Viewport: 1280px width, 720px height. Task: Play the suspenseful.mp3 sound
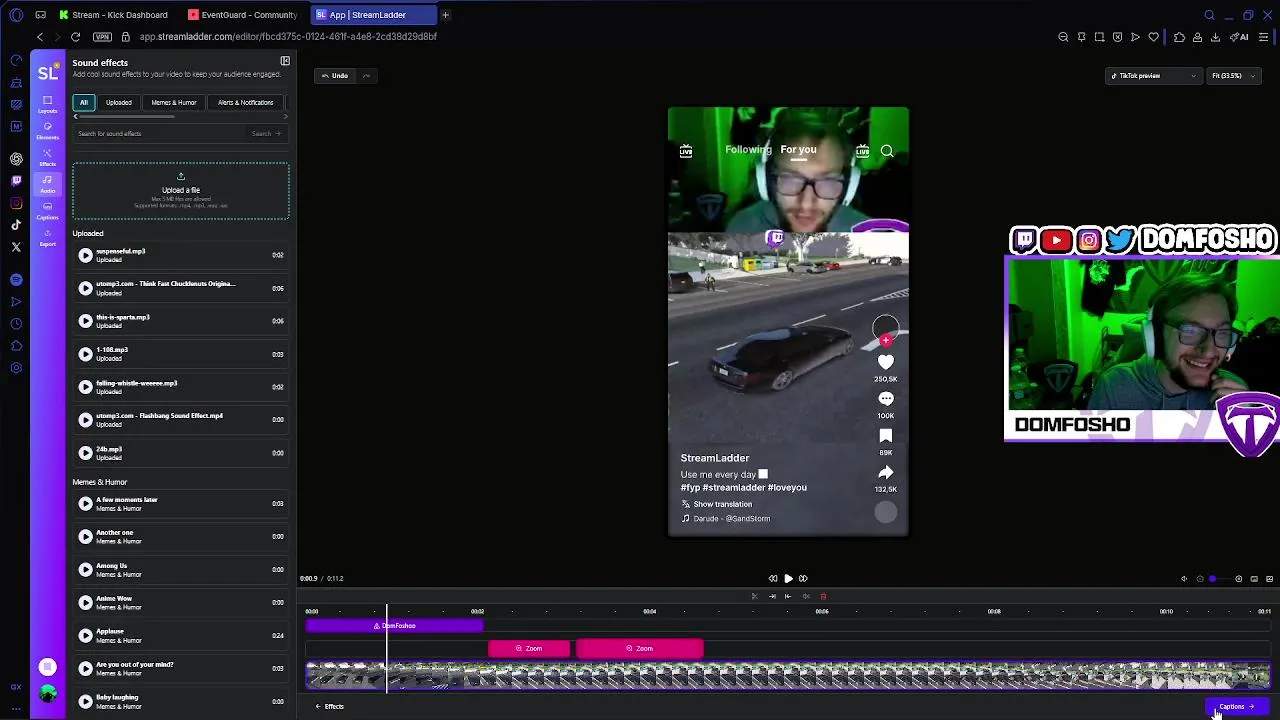[x=85, y=255]
